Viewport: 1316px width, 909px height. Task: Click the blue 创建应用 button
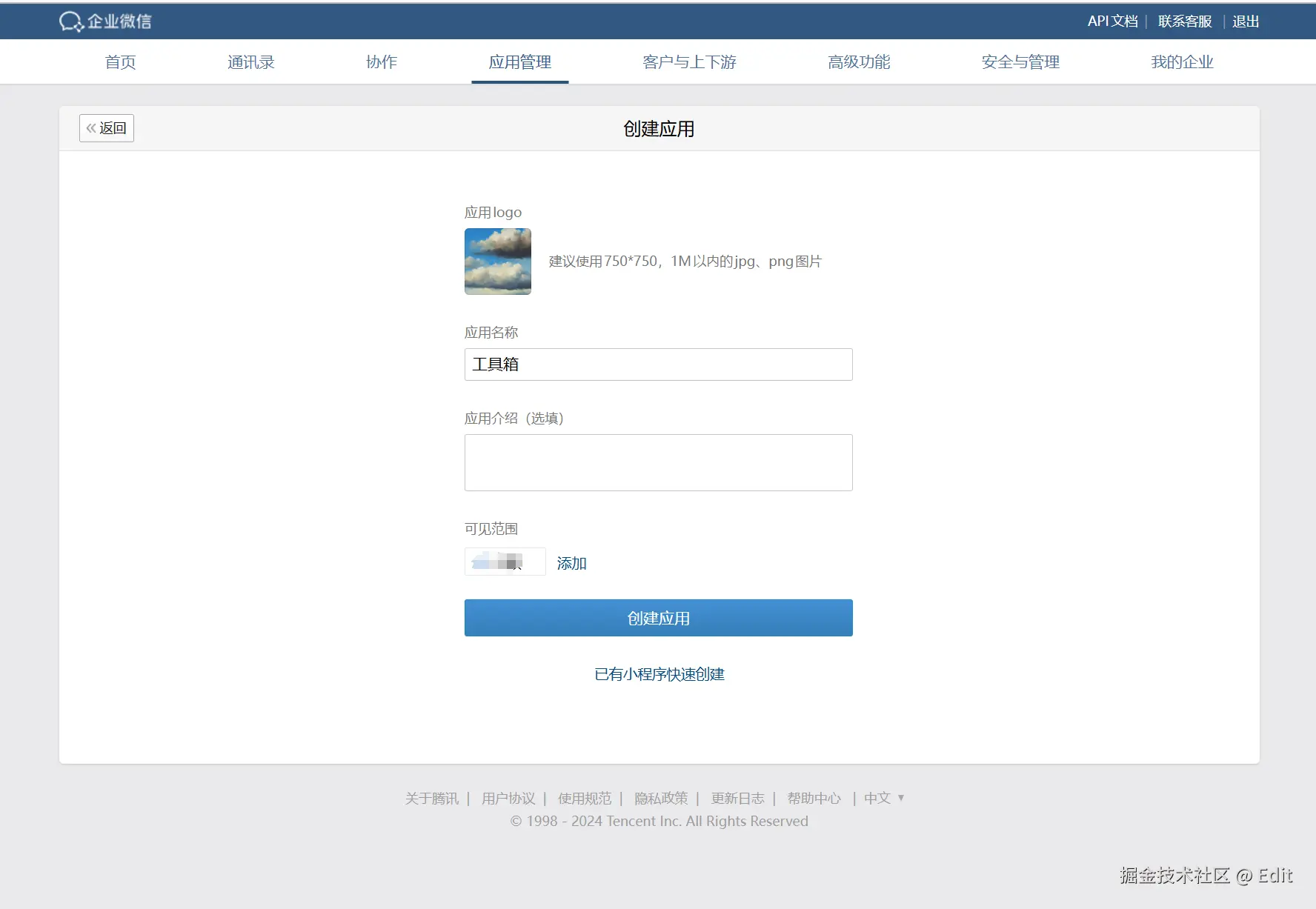tap(658, 618)
